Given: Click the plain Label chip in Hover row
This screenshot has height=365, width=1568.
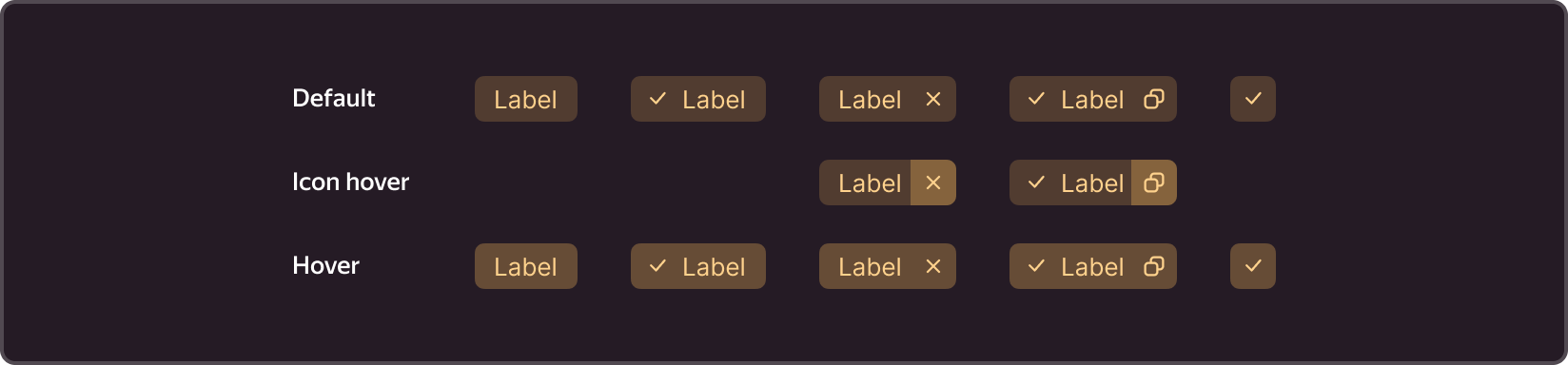Looking at the screenshot, I should pos(526,266).
